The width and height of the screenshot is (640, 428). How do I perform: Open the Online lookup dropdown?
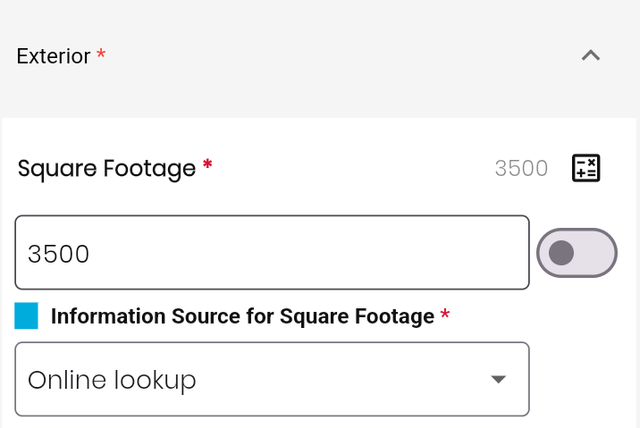coord(272,379)
